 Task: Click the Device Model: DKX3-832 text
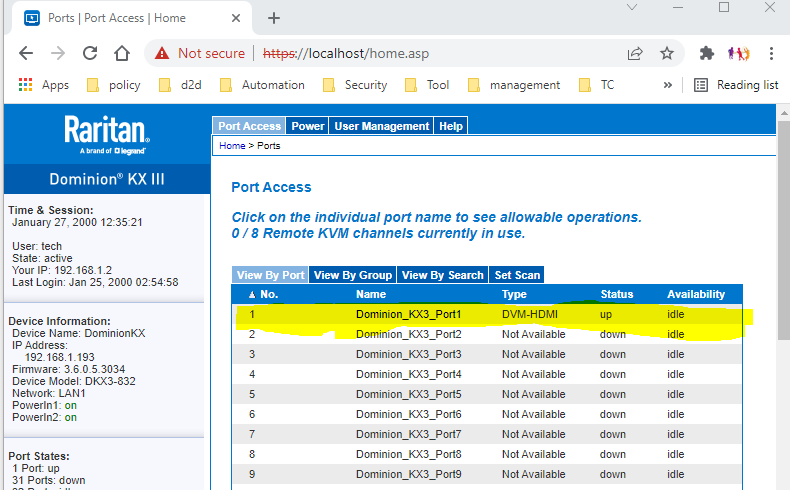74,381
